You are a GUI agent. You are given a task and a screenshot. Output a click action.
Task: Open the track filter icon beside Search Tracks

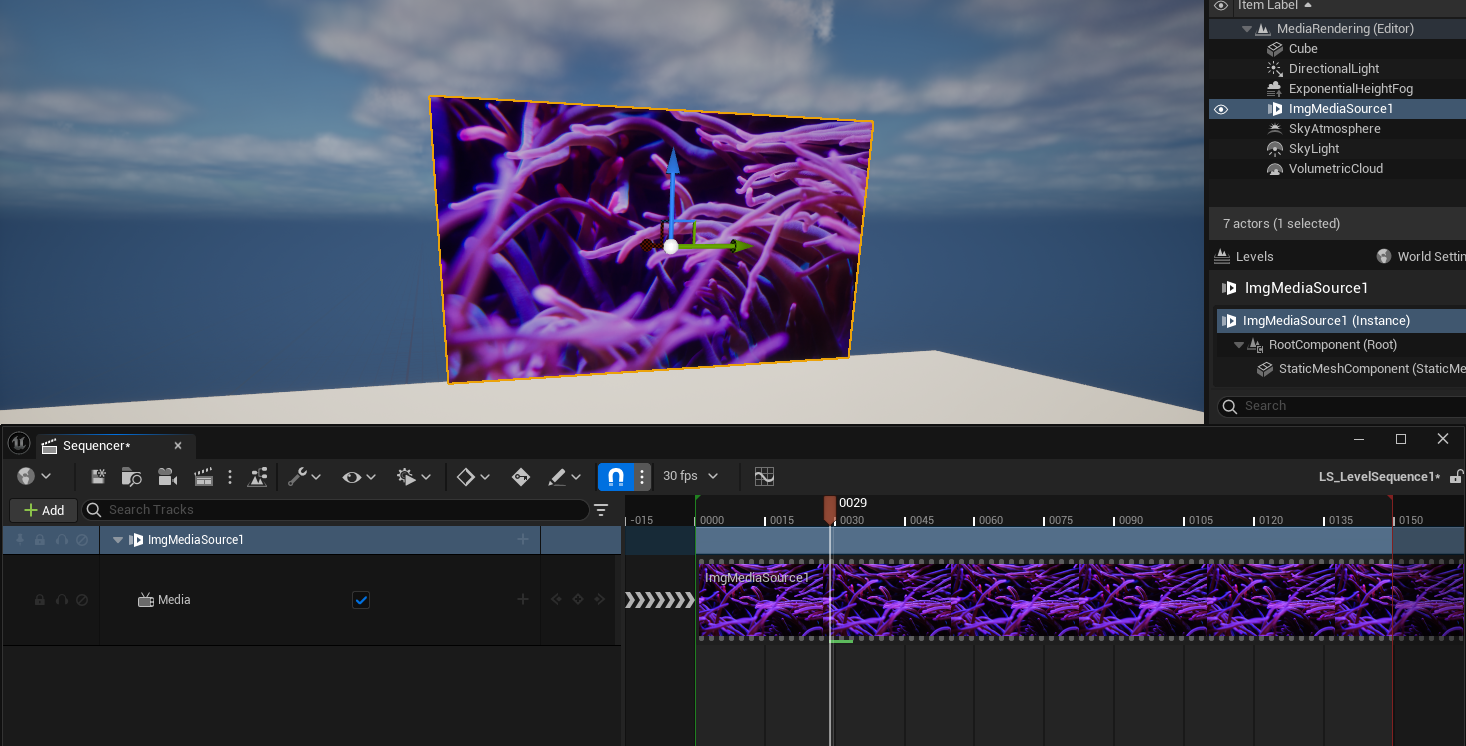pyautogui.click(x=601, y=510)
